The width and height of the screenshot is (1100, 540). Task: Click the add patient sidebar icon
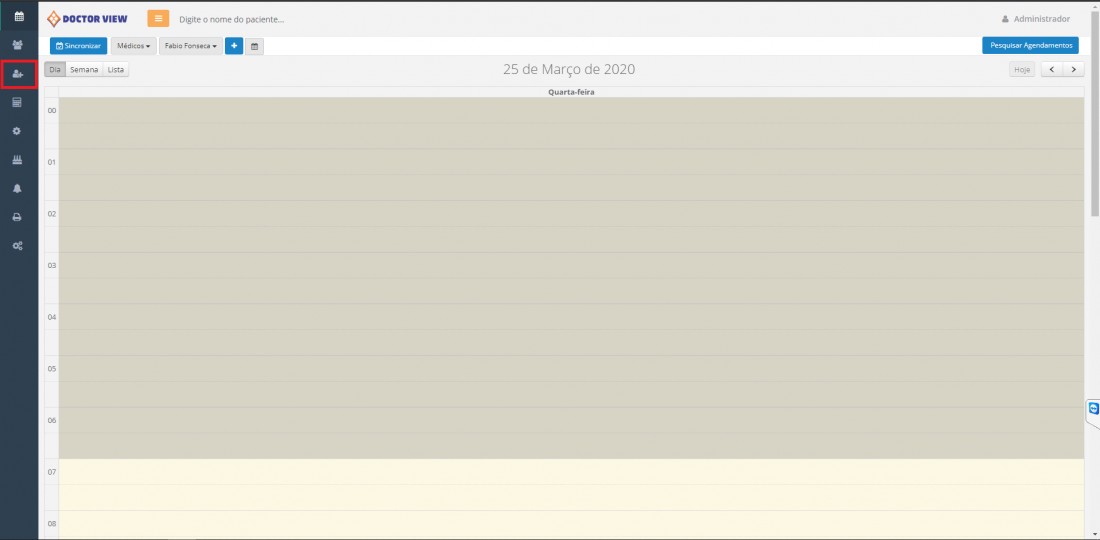(18, 74)
